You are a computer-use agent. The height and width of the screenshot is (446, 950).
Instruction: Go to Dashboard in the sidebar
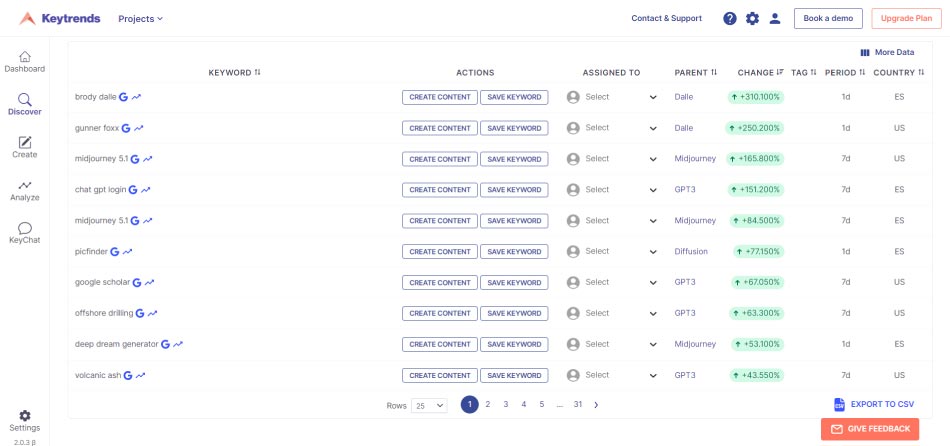click(x=25, y=62)
